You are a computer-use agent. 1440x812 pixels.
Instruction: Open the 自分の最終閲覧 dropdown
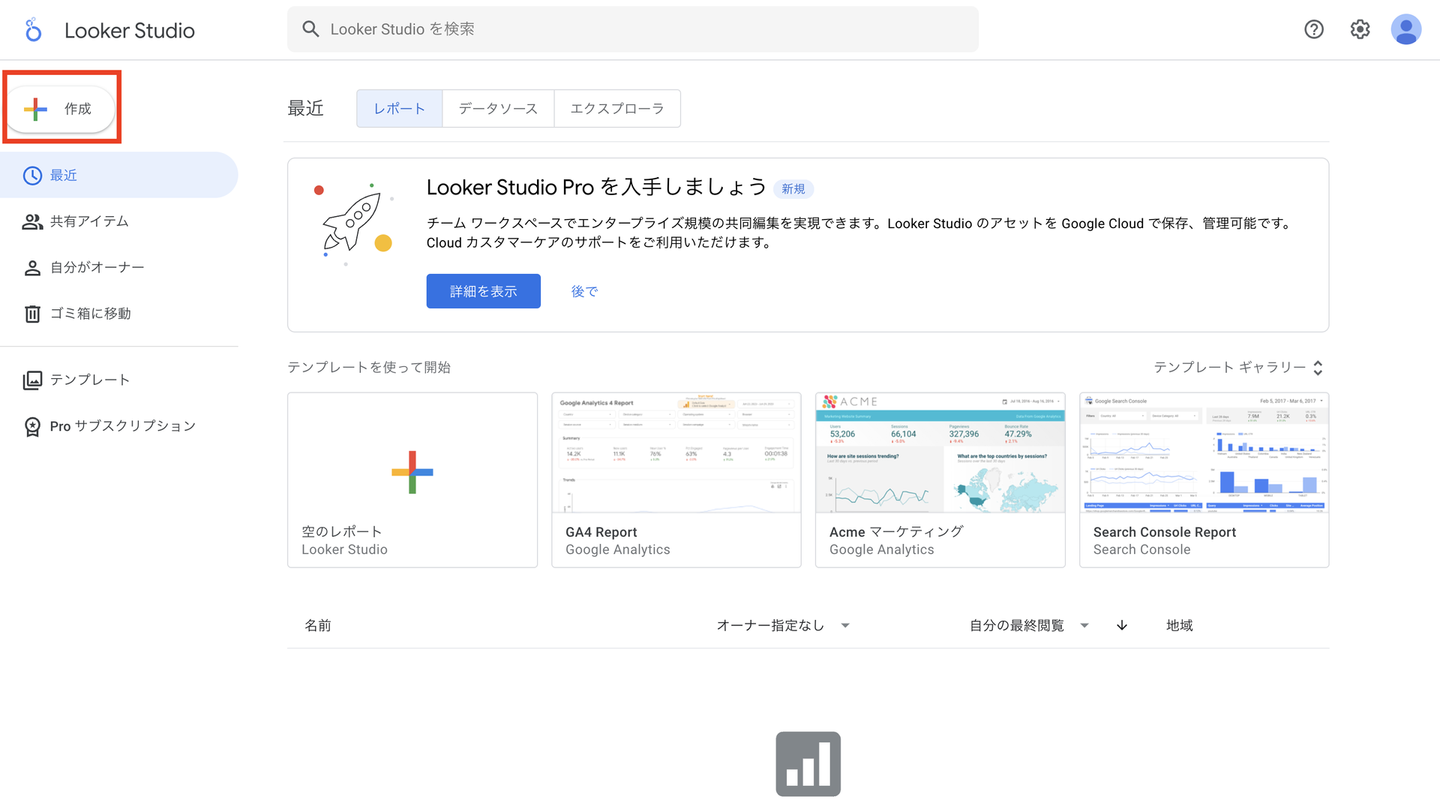point(1030,626)
